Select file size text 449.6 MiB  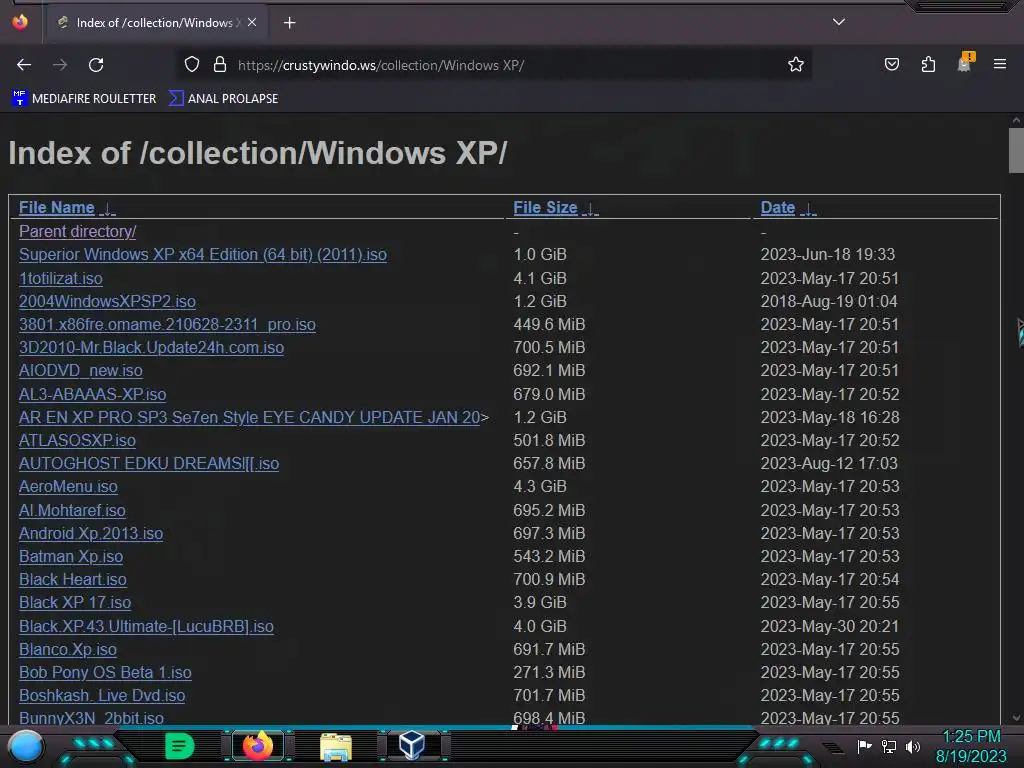tap(549, 325)
